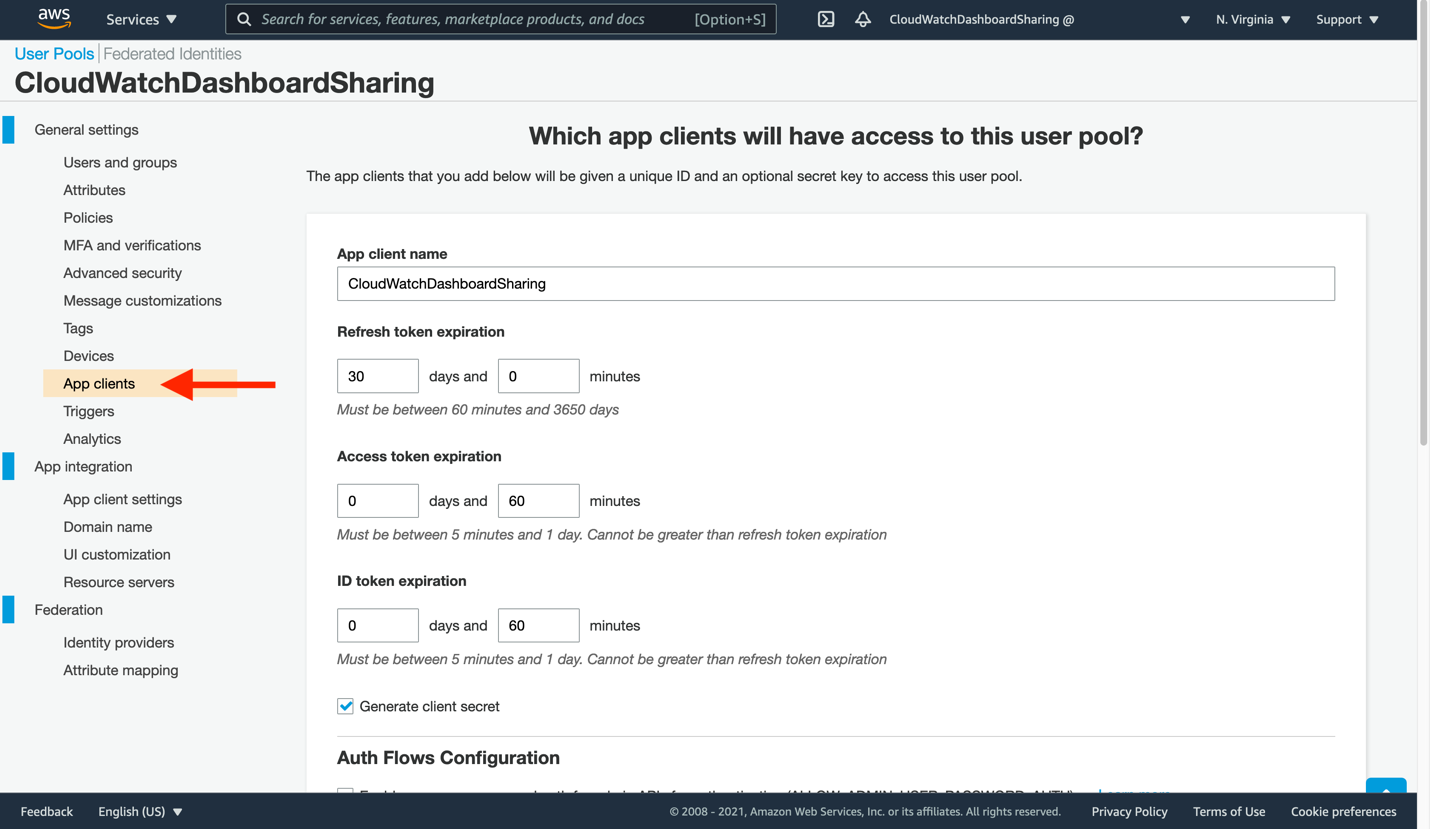Viewport: 1430px width, 829px height.
Task: Open the CloudShell terminal icon
Action: (825, 19)
